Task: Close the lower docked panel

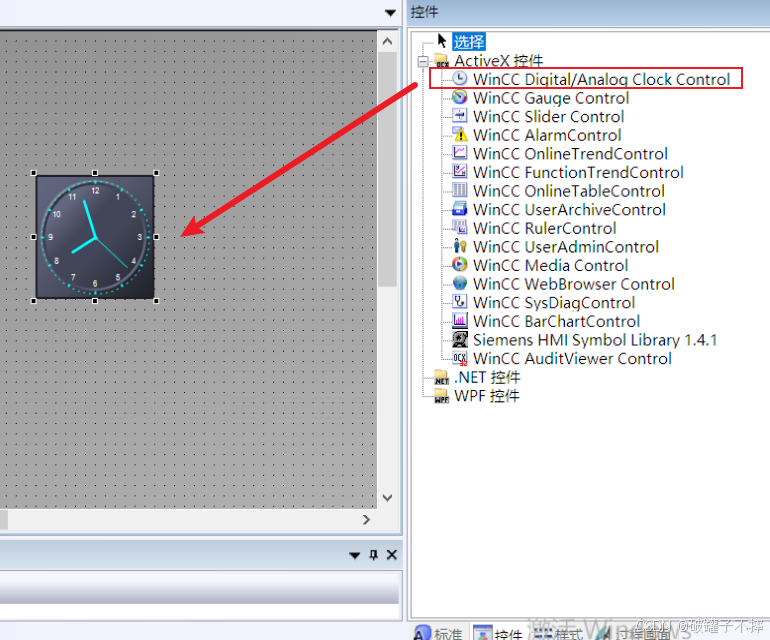Action: 391,555
